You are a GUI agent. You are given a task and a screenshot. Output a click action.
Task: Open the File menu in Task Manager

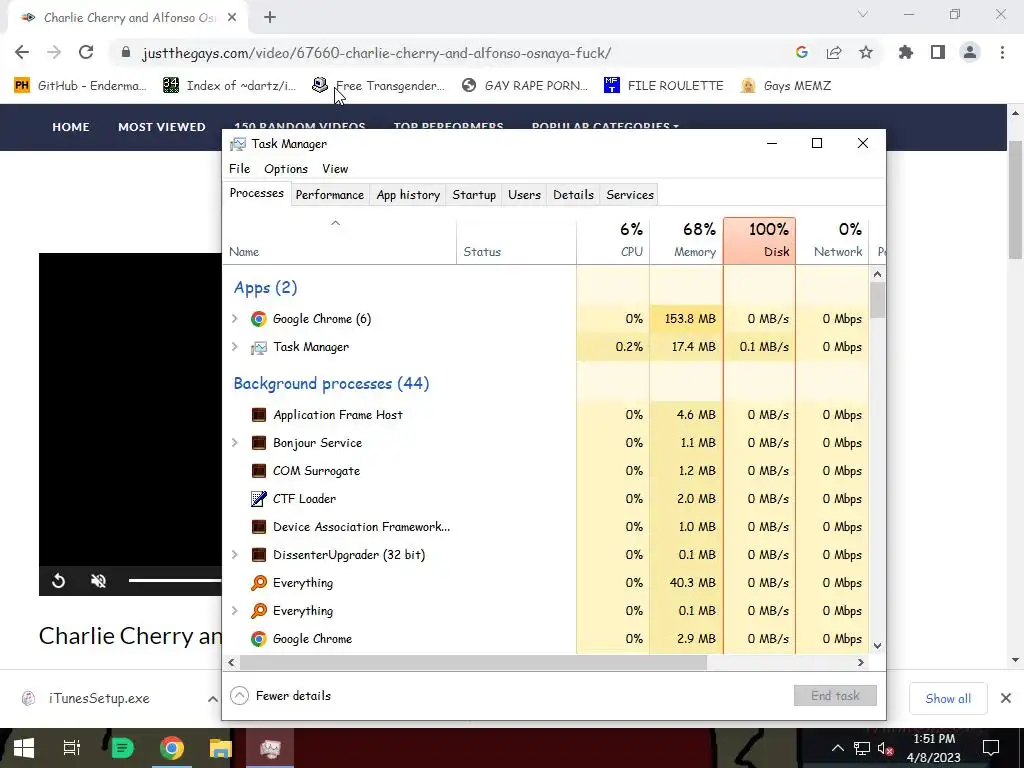pyautogui.click(x=240, y=168)
